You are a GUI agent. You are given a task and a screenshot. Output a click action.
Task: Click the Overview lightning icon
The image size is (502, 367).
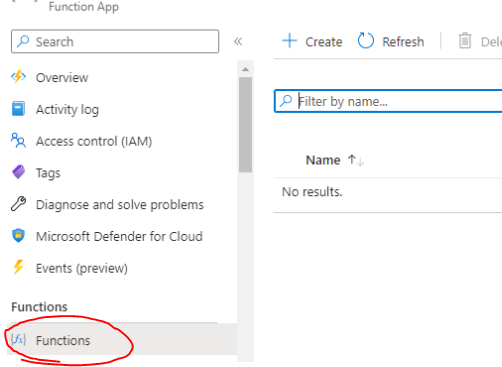18,77
